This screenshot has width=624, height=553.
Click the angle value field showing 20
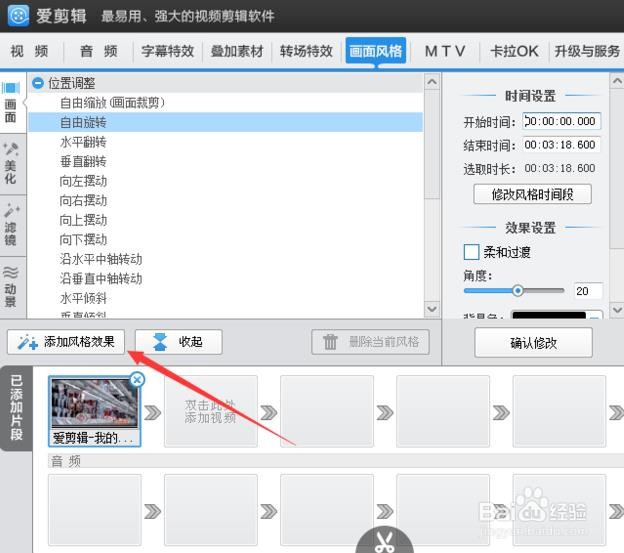(587, 291)
